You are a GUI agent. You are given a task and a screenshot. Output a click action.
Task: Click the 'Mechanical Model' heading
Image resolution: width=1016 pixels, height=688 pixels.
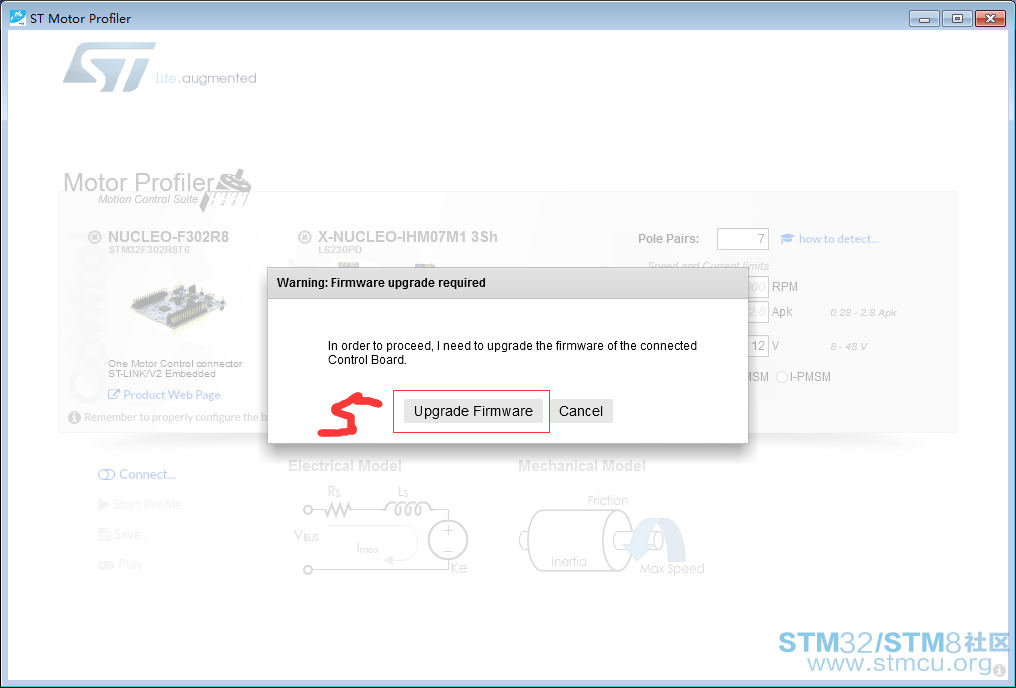coord(582,466)
